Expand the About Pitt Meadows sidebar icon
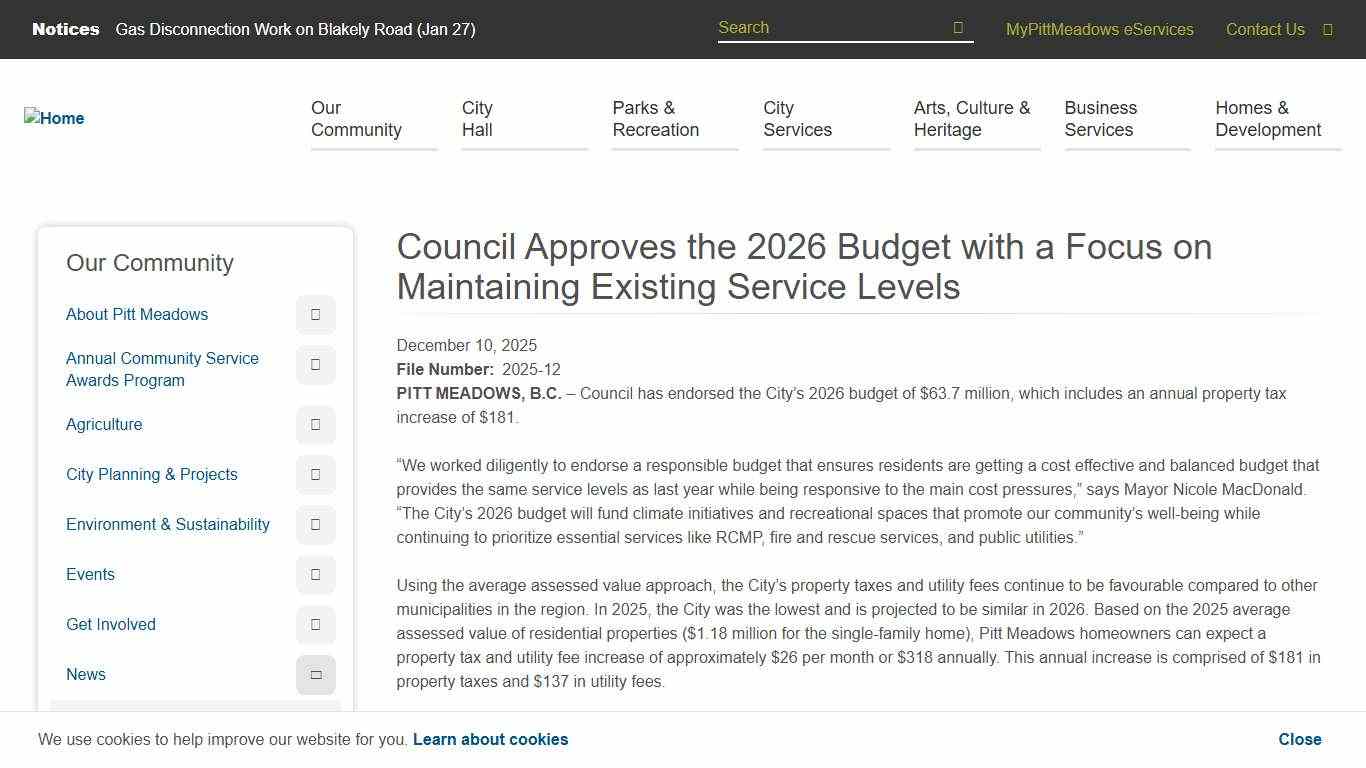Screen dimensions: 1366x768 click(x=315, y=314)
